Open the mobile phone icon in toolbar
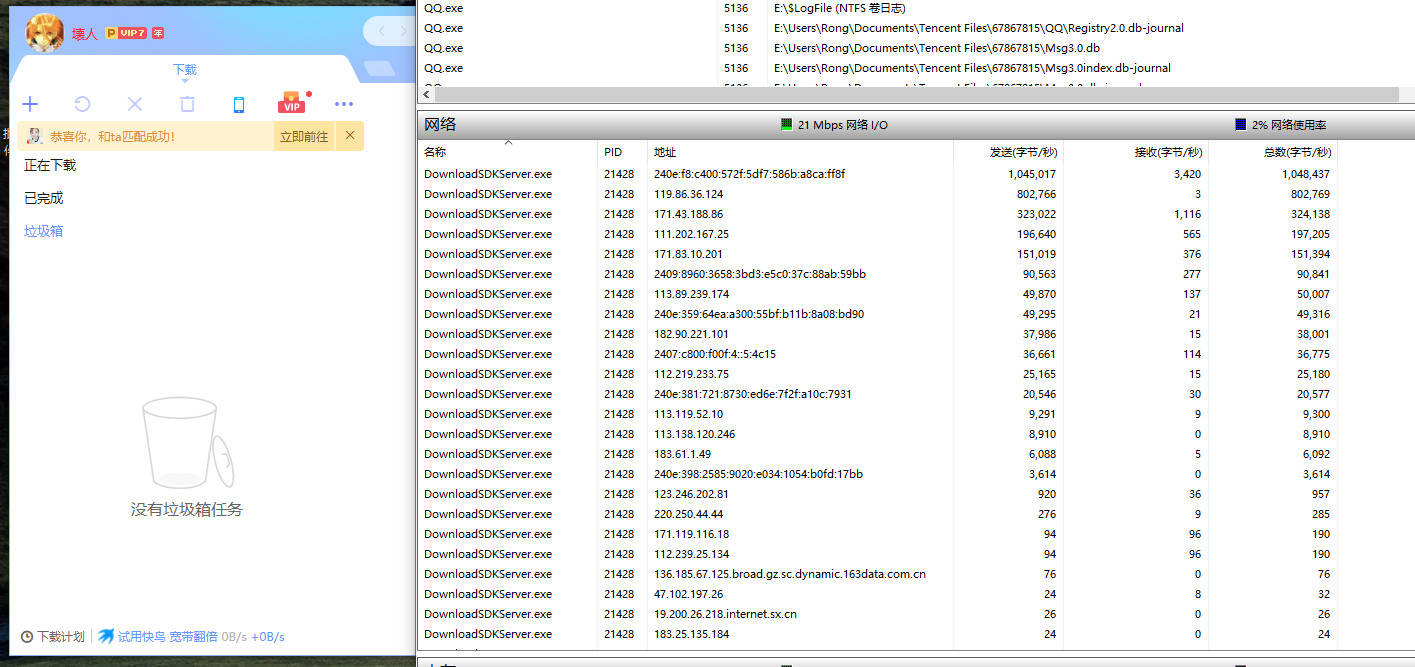 click(x=239, y=105)
